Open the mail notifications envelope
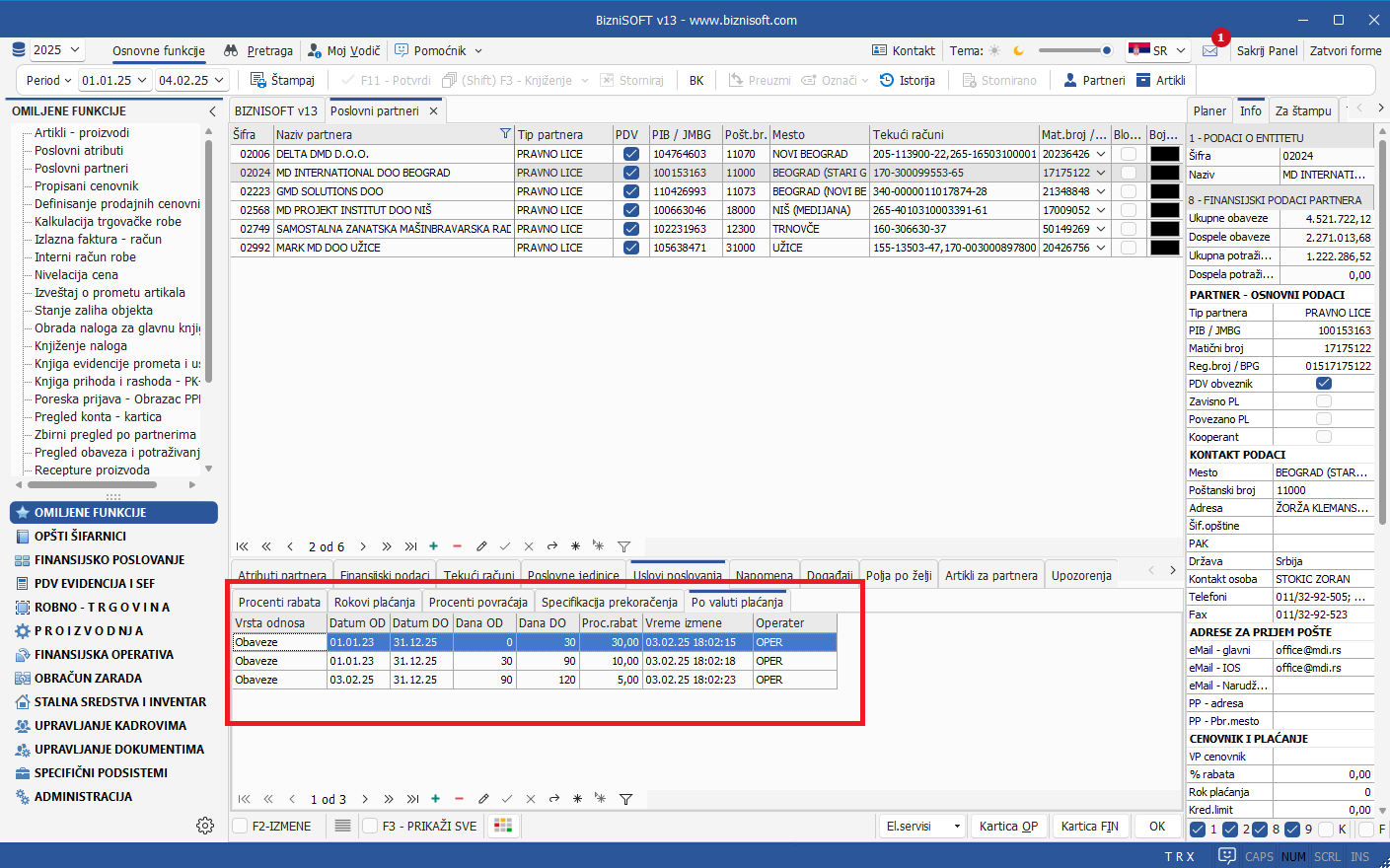1390x868 pixels. (1209, 50)
